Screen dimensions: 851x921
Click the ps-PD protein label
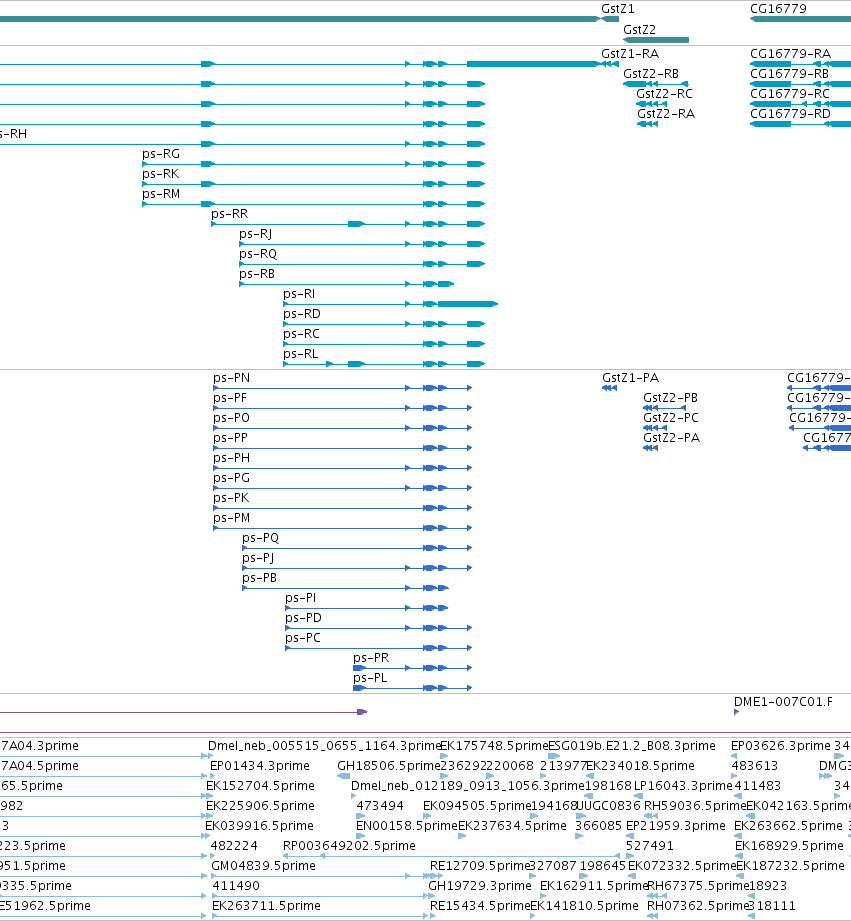tap(303, 617)
